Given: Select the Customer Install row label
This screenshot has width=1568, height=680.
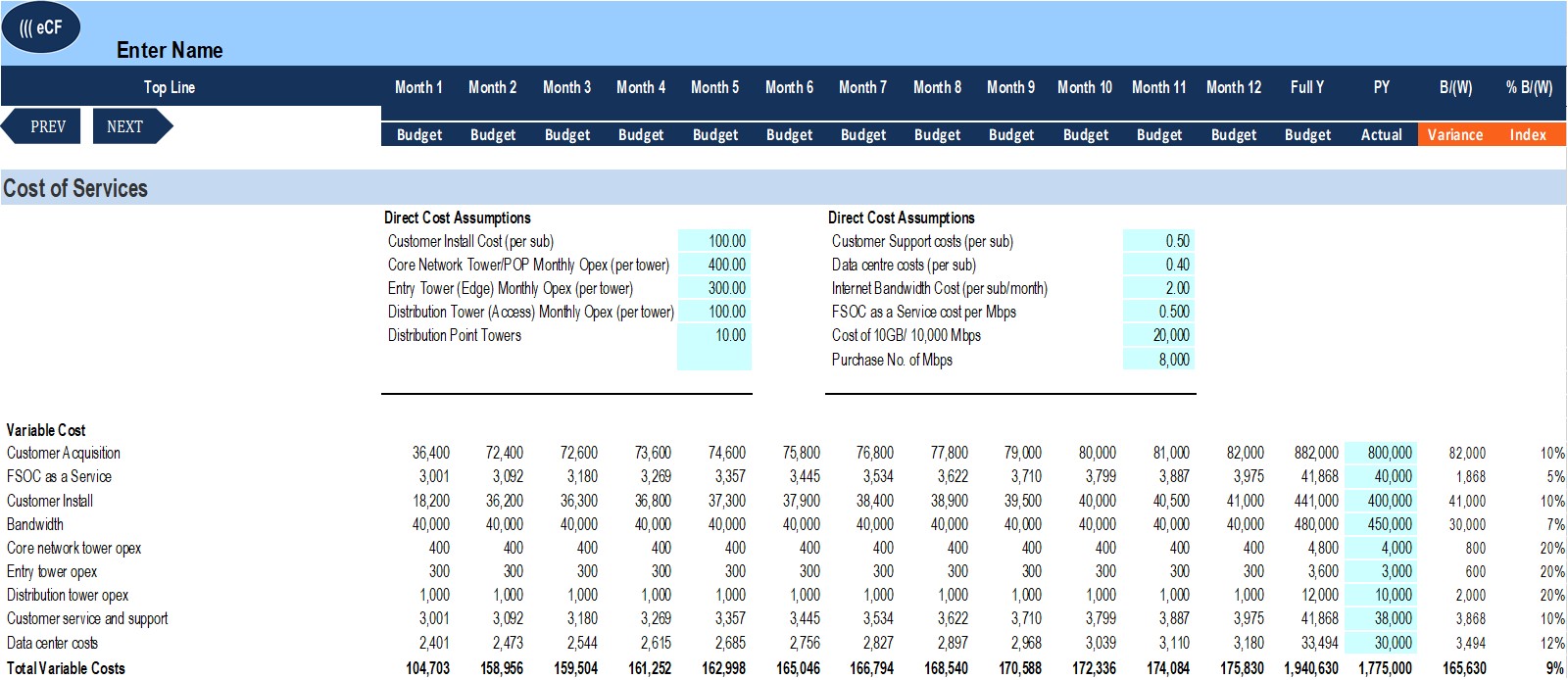Looking at the screenshot, I should 50,501.
